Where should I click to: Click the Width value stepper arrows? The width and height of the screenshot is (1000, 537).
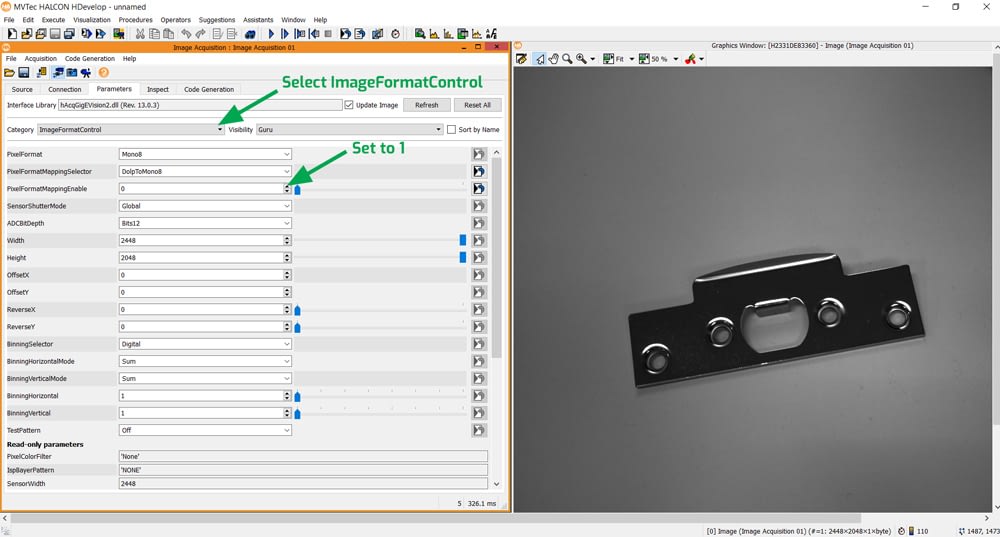[287, 240]
